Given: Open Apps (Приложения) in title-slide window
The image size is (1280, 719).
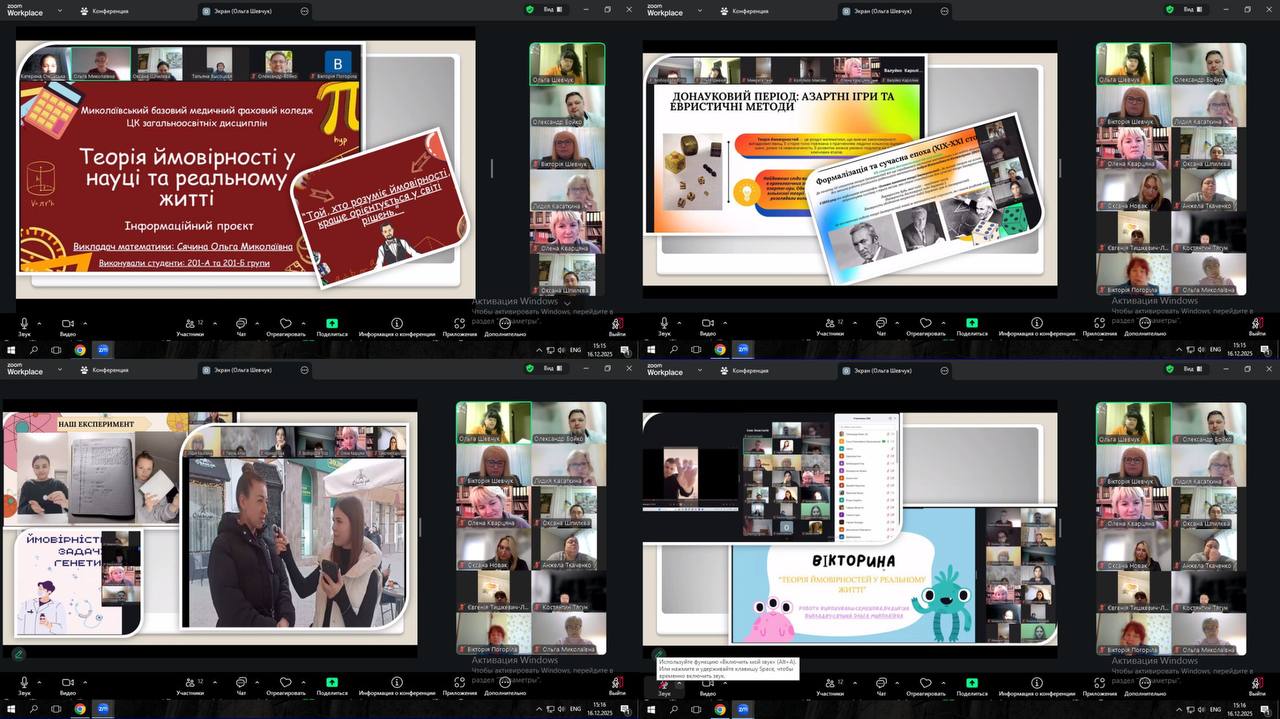Looking at the screenshot, I should 459,324.
